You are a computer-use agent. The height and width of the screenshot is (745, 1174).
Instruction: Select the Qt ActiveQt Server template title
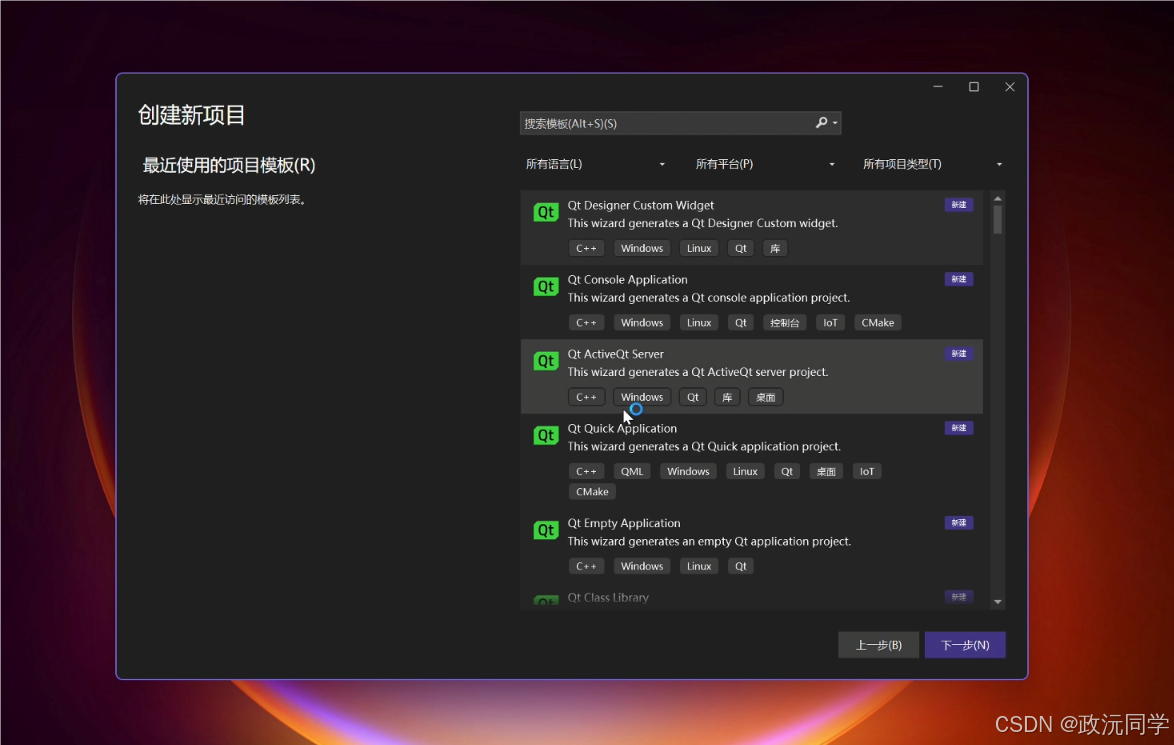click(615, 353)
